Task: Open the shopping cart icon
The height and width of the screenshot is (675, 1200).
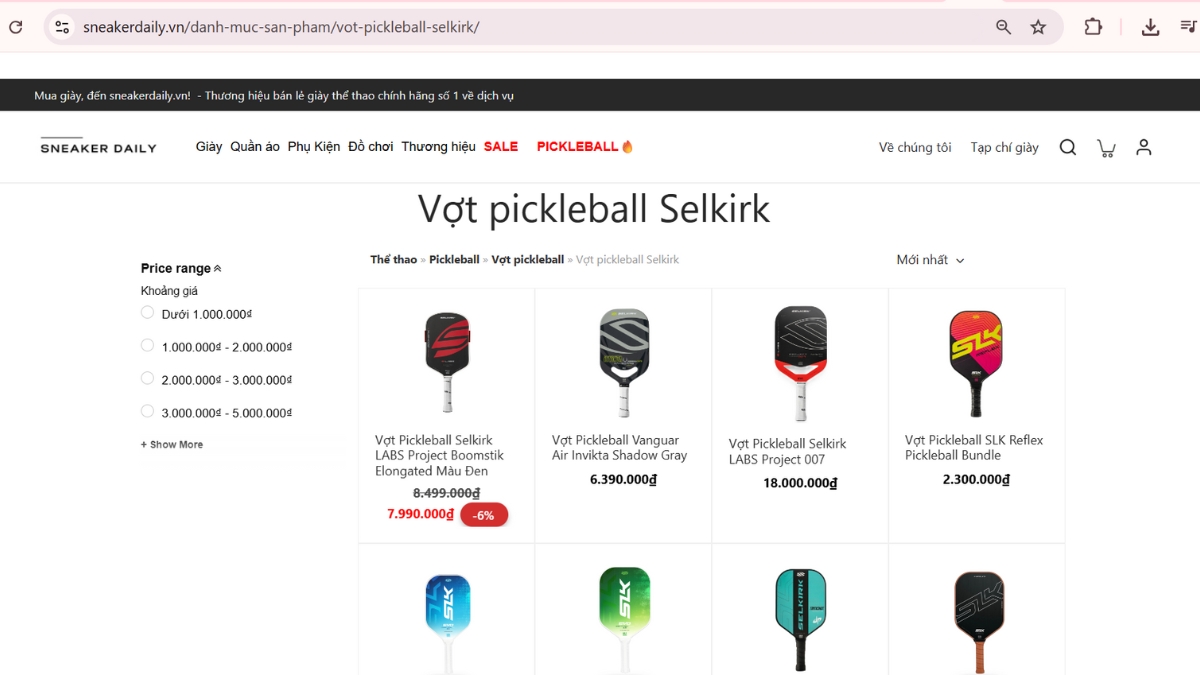Action: click(1106, 148)
